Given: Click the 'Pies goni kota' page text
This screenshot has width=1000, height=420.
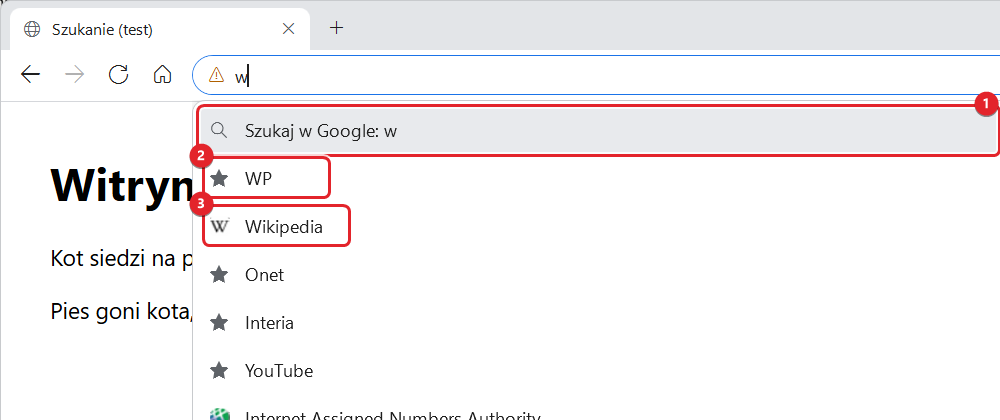Looking at the screenshot, I should pyautogui.click(x=121, y=312).
